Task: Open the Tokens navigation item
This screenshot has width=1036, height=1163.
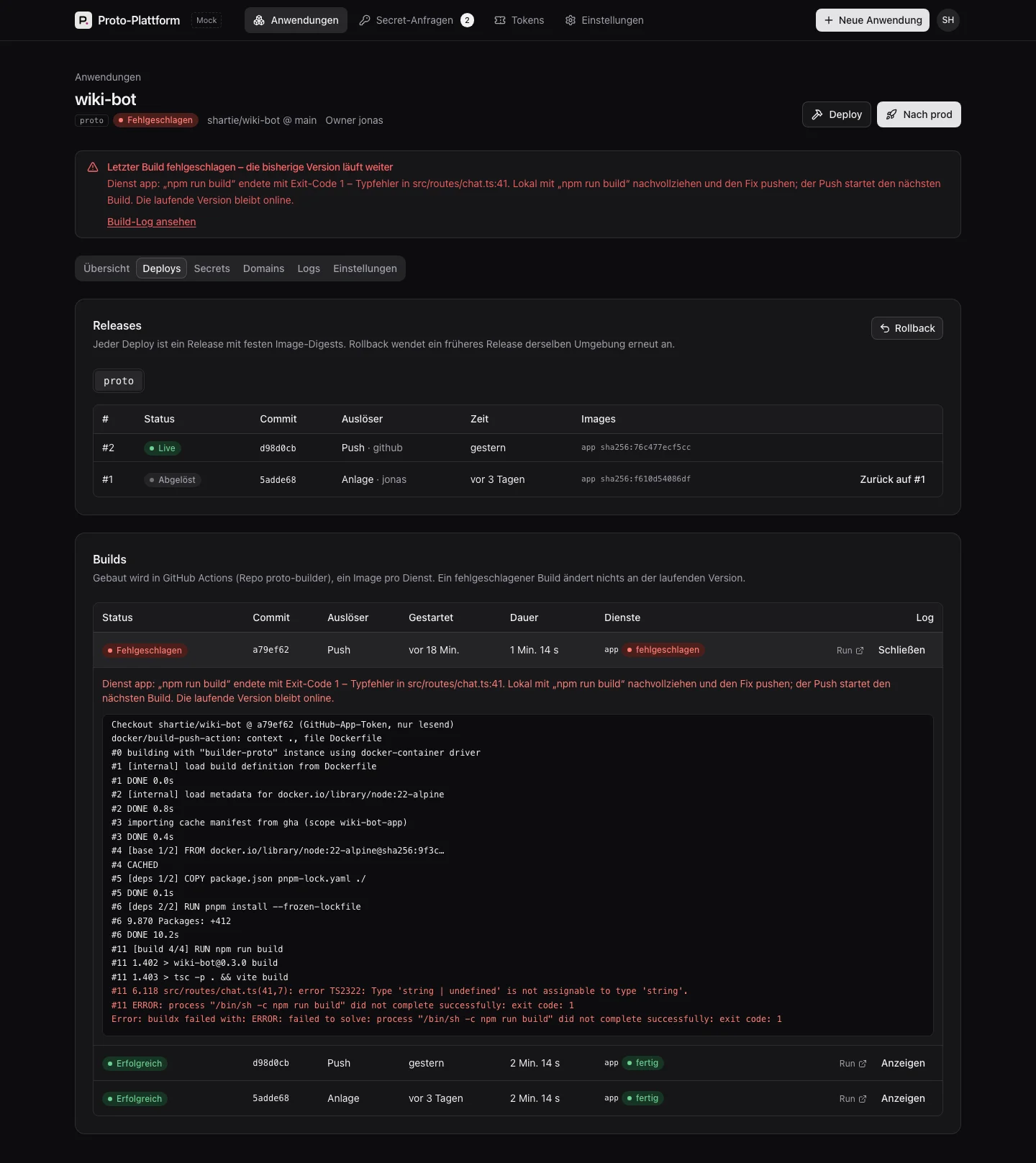Action: point(519,20)
